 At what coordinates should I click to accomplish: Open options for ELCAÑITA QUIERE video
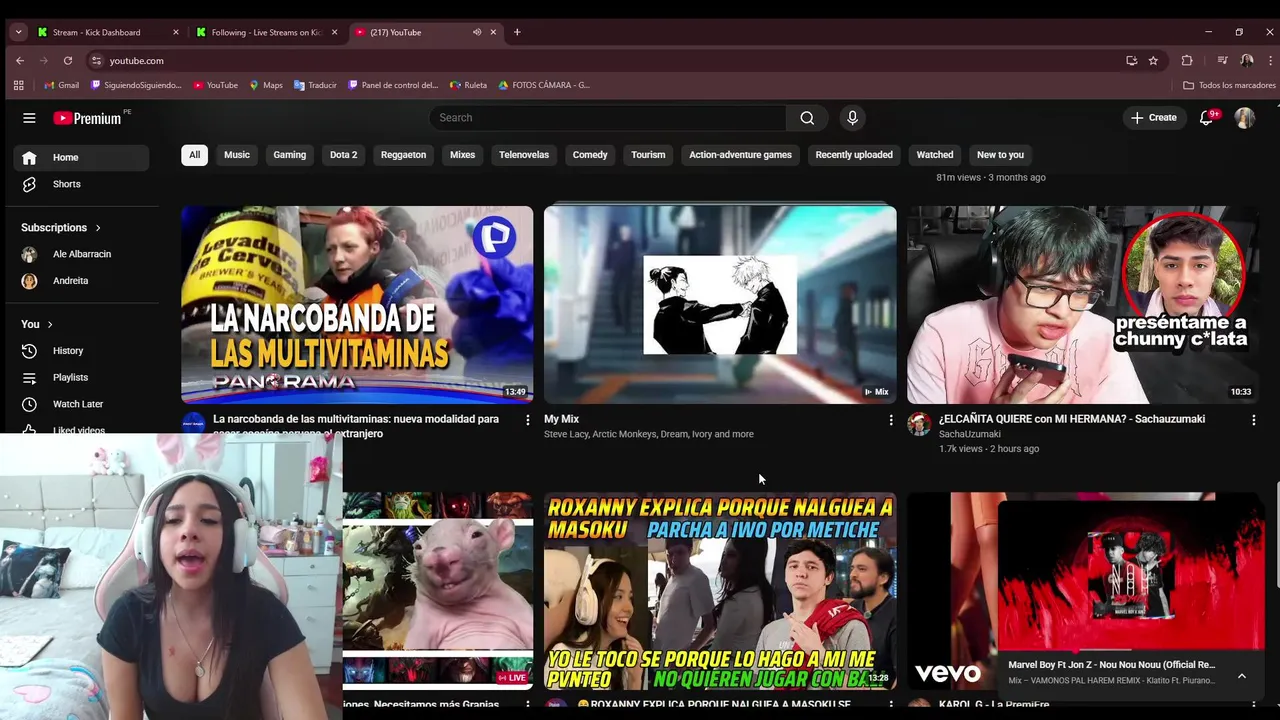point(1254,420)
